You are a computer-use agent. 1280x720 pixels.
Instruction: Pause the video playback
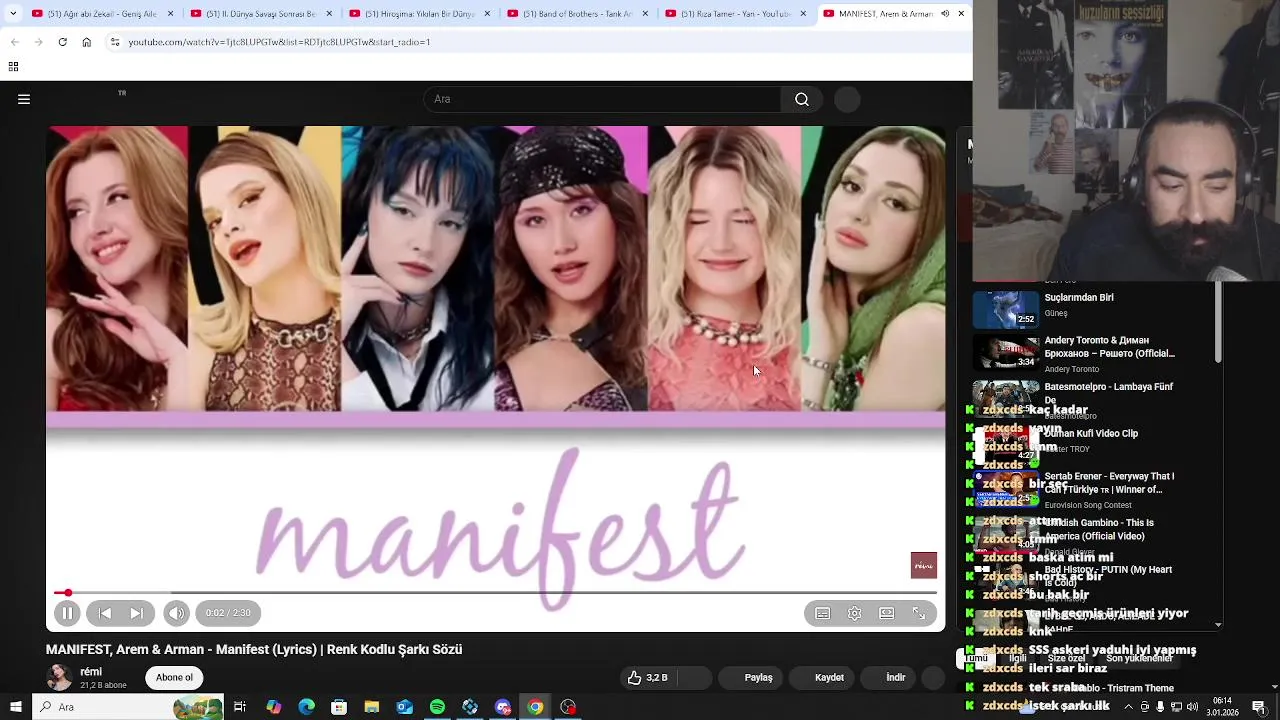pos(67,613)
